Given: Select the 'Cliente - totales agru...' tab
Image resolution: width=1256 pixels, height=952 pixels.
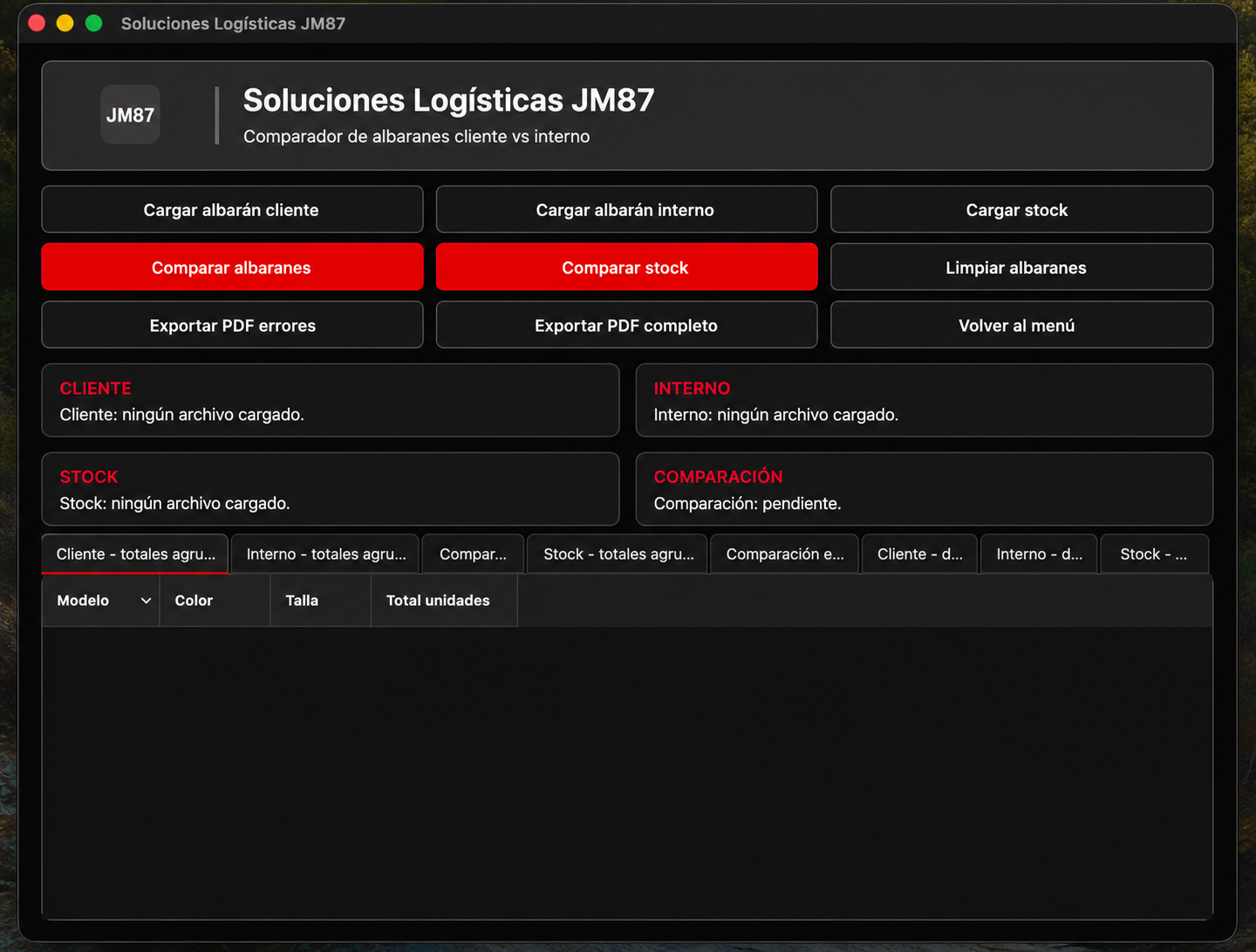Looking at the screenshot, I should (x=135, y=554).
